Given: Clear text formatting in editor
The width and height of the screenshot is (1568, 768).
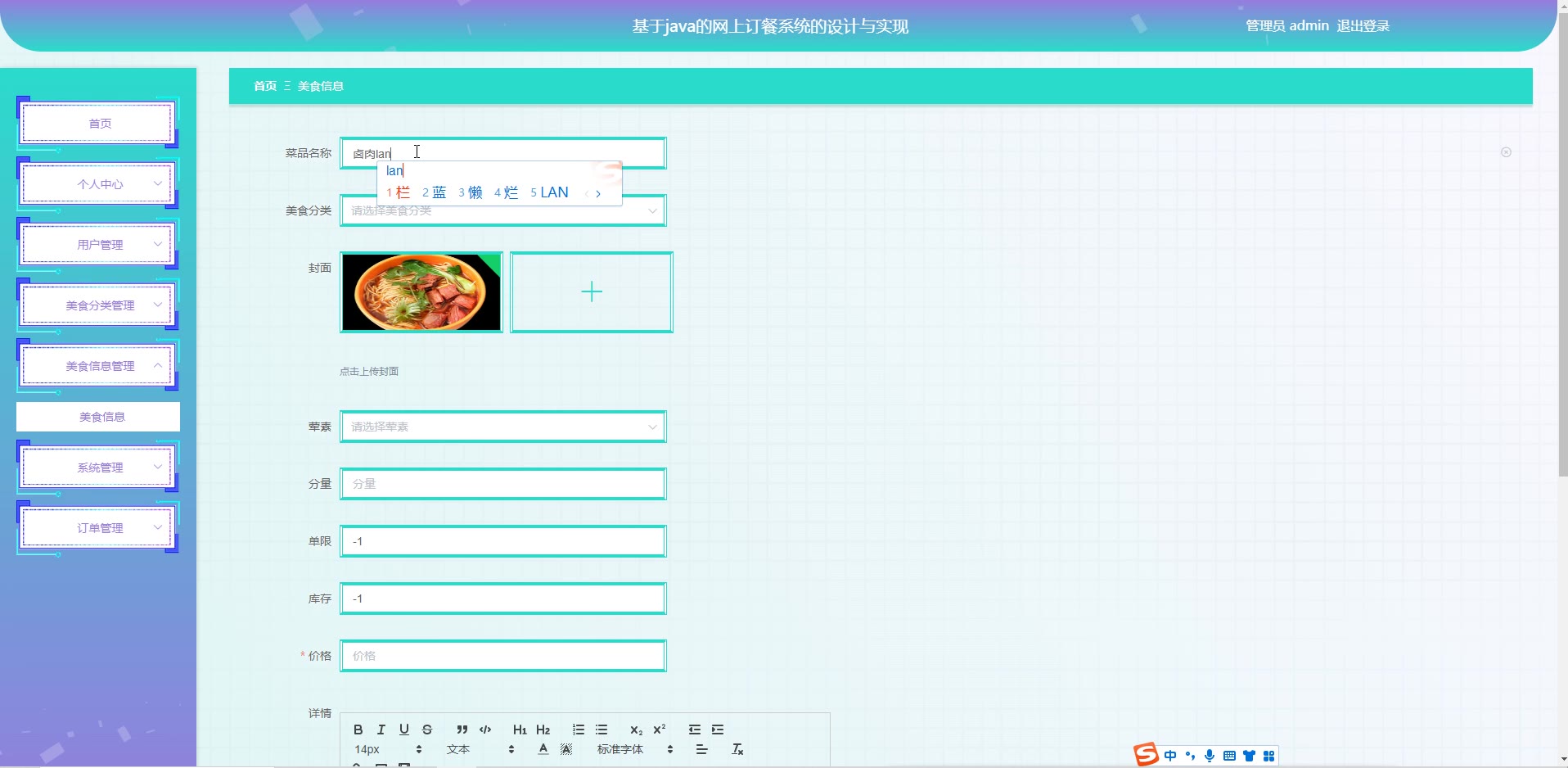Looking at the screenshot, I should 737,749.
